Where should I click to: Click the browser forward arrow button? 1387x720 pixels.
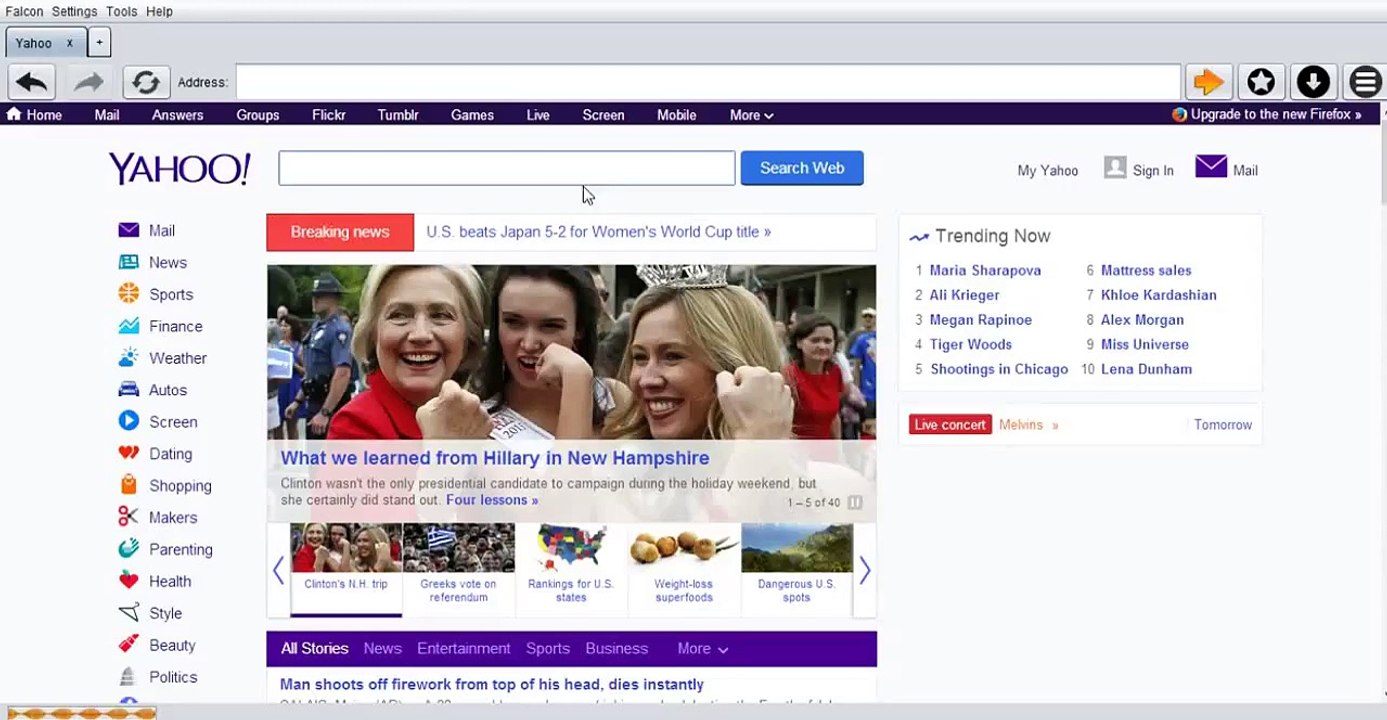point(89,82)
